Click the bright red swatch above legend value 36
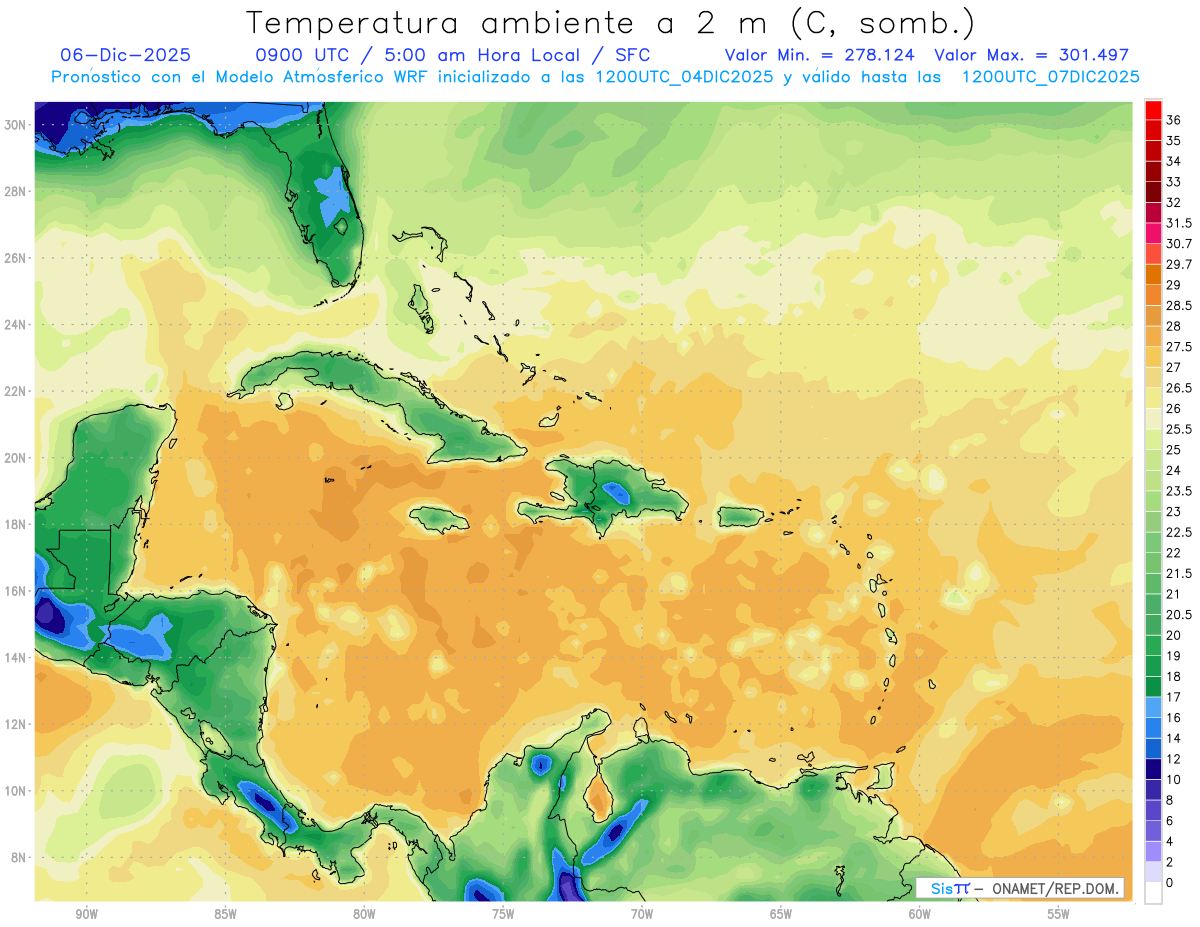 click(1153, 109)
